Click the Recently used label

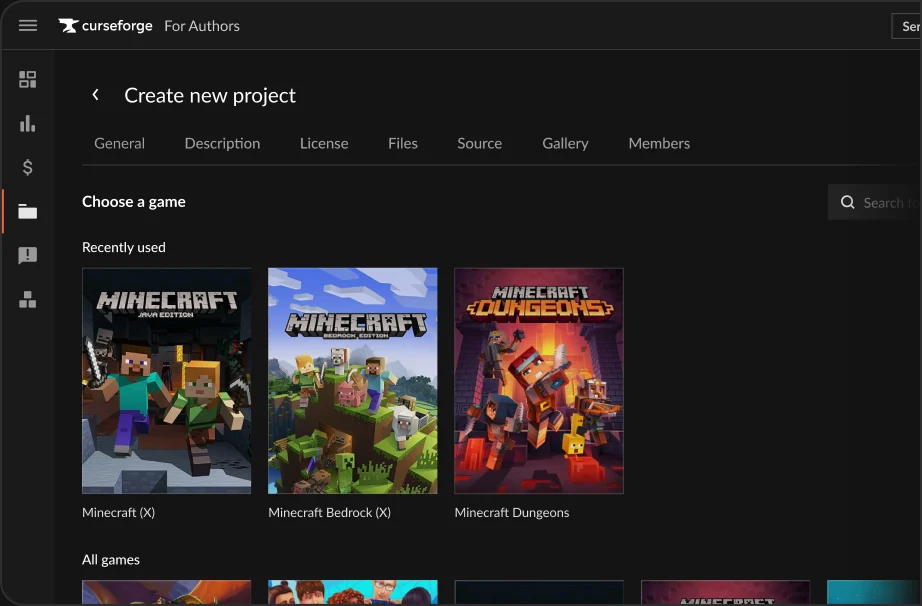[x=123, y=247]
